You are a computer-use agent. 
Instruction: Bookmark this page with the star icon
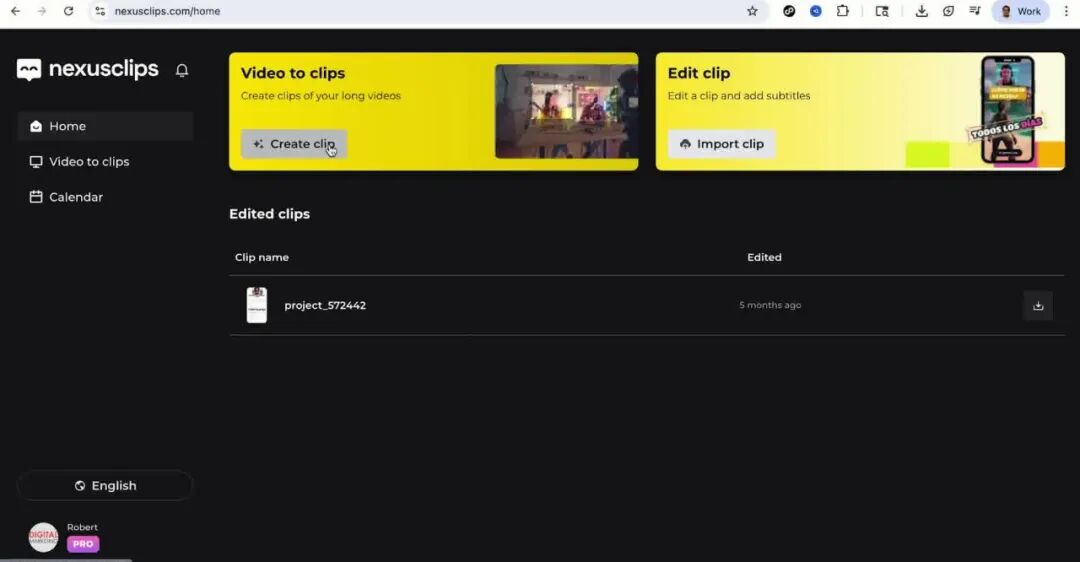752,11
